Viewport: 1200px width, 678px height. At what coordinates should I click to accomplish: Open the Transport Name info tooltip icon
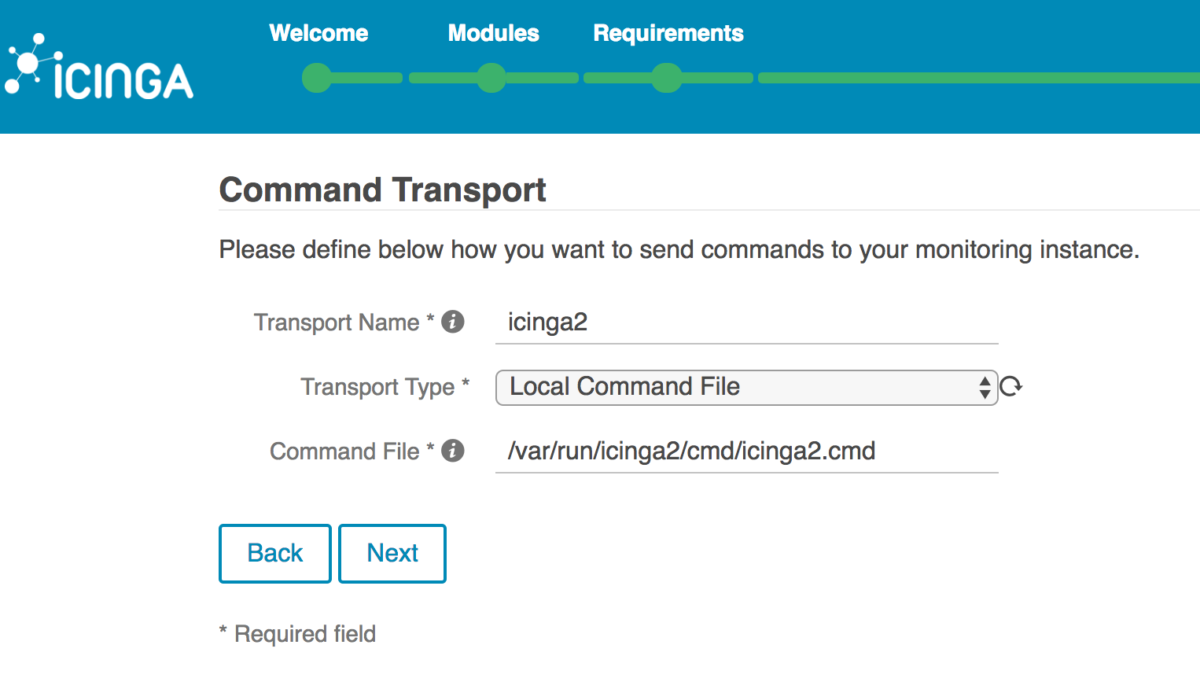(x=453, y=322)
